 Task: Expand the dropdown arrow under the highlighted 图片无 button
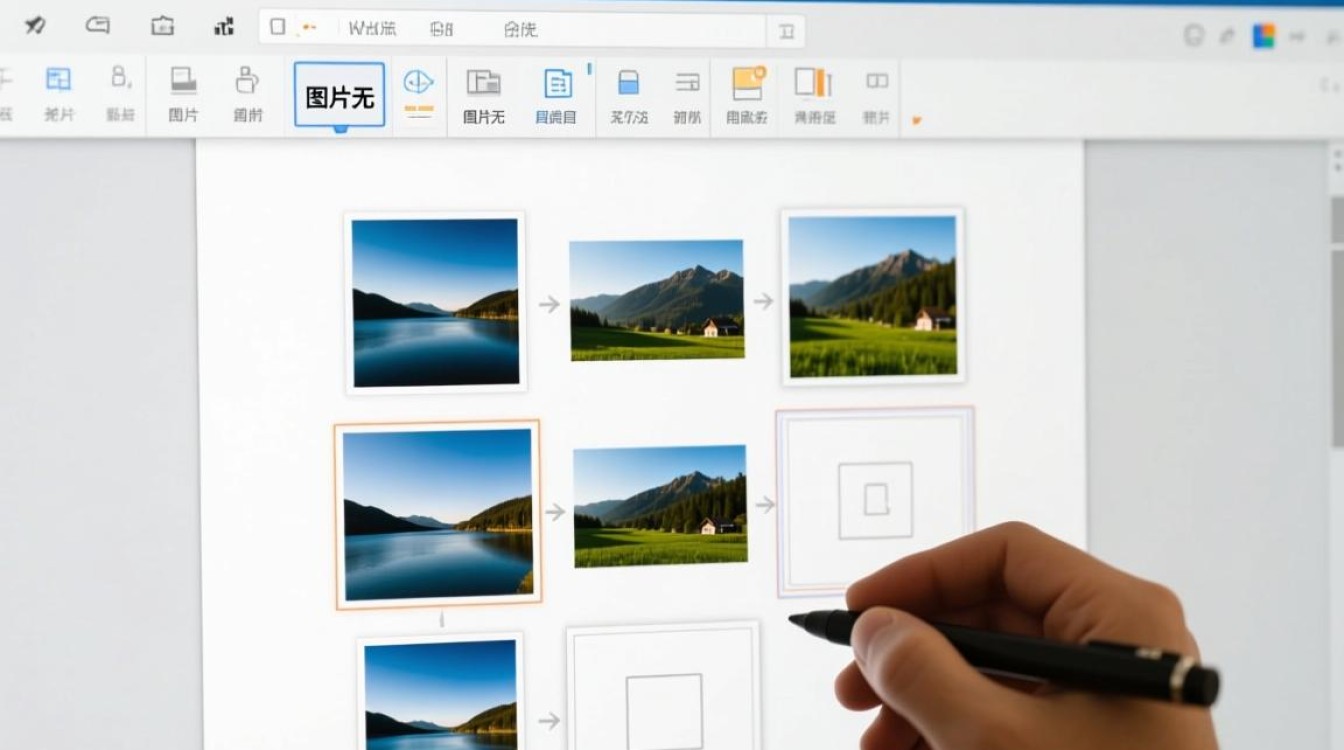(x=340, y=129)
